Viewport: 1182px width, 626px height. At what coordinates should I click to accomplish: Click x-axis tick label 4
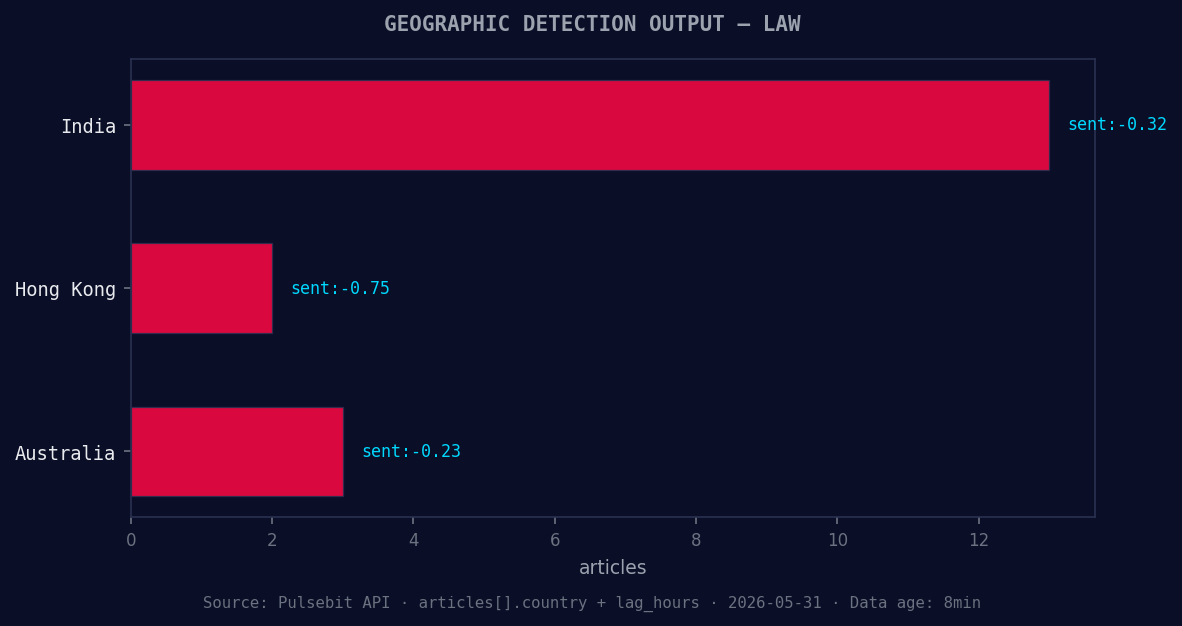[x=413, y=540]
